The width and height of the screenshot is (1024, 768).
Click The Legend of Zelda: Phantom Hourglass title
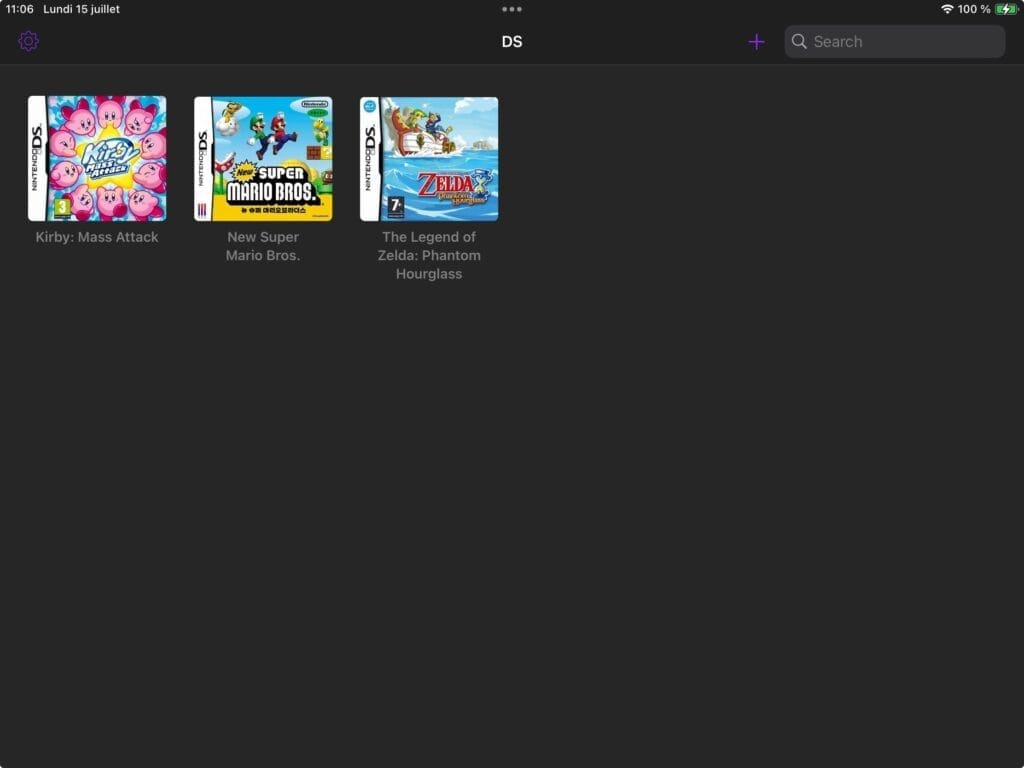[x=429, y=255]
